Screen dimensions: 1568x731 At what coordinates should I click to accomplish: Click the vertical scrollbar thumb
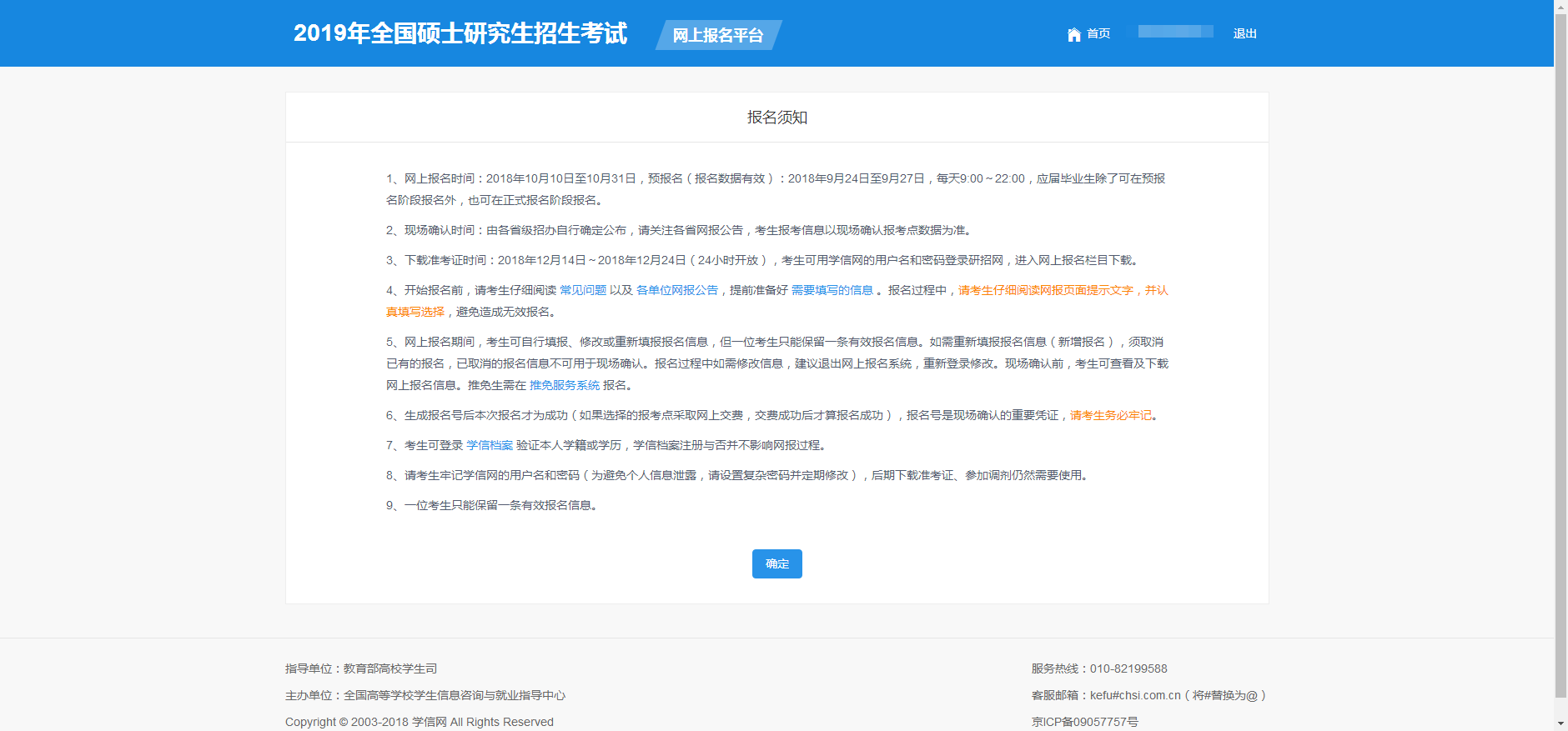pyautogui.click(x=1560, y=350)
